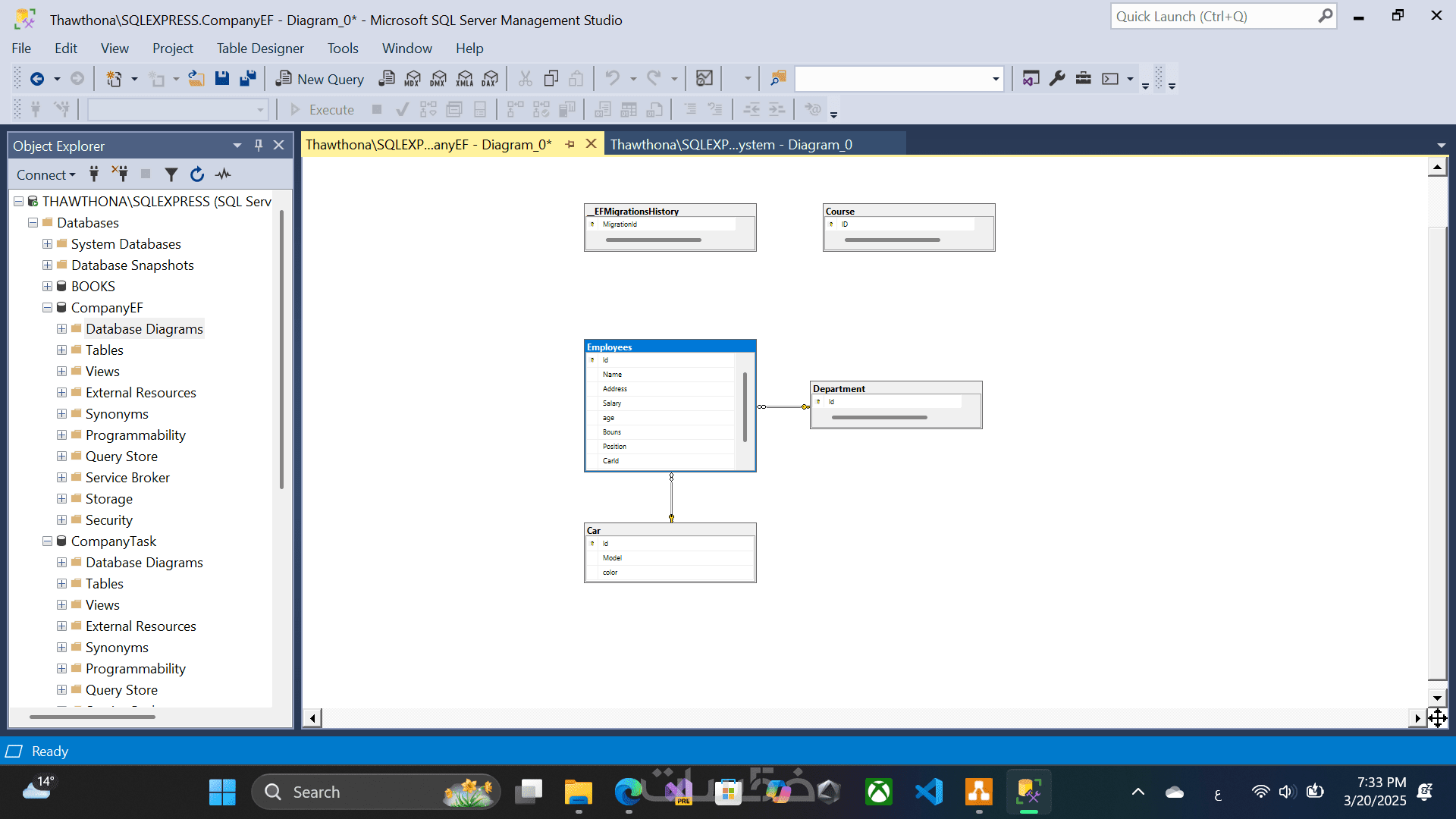Open the Properties wrench icon
Image resolution: width=1456 pixels, height=819 pixels.
[1057, 79]
